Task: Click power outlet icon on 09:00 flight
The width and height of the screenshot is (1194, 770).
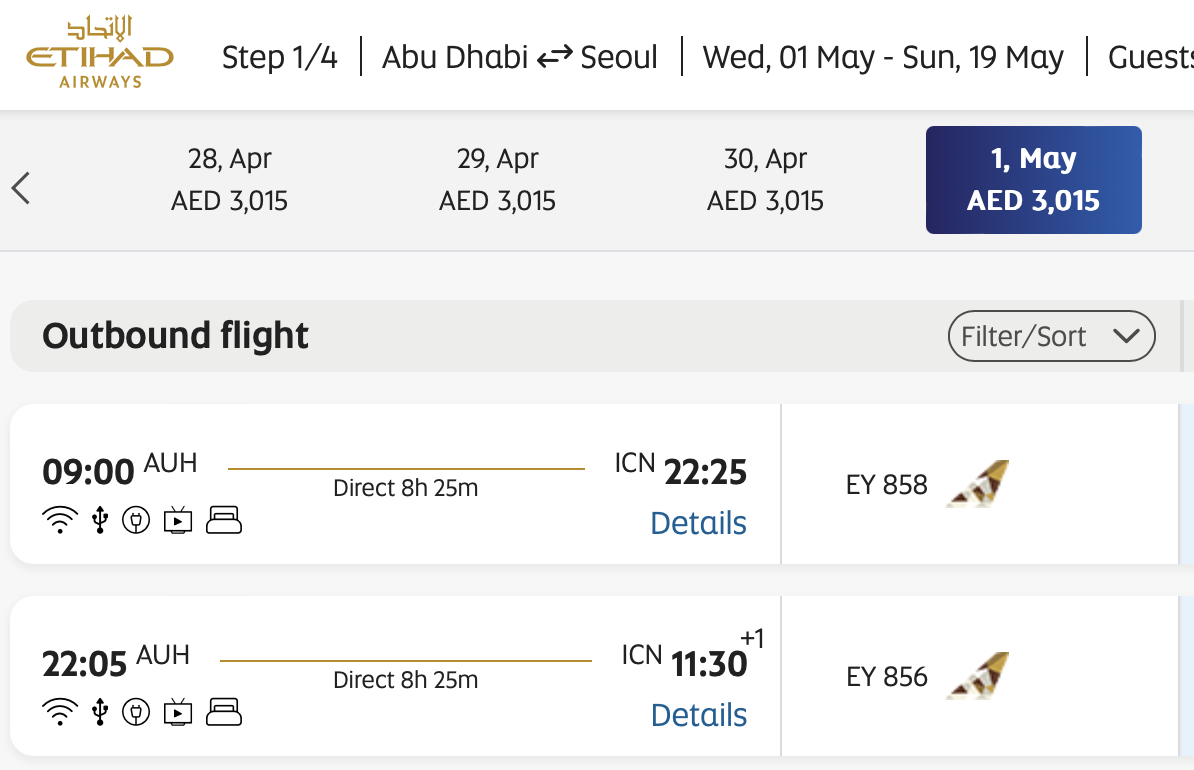Action: pyautogui.click(x=136, y=520)
